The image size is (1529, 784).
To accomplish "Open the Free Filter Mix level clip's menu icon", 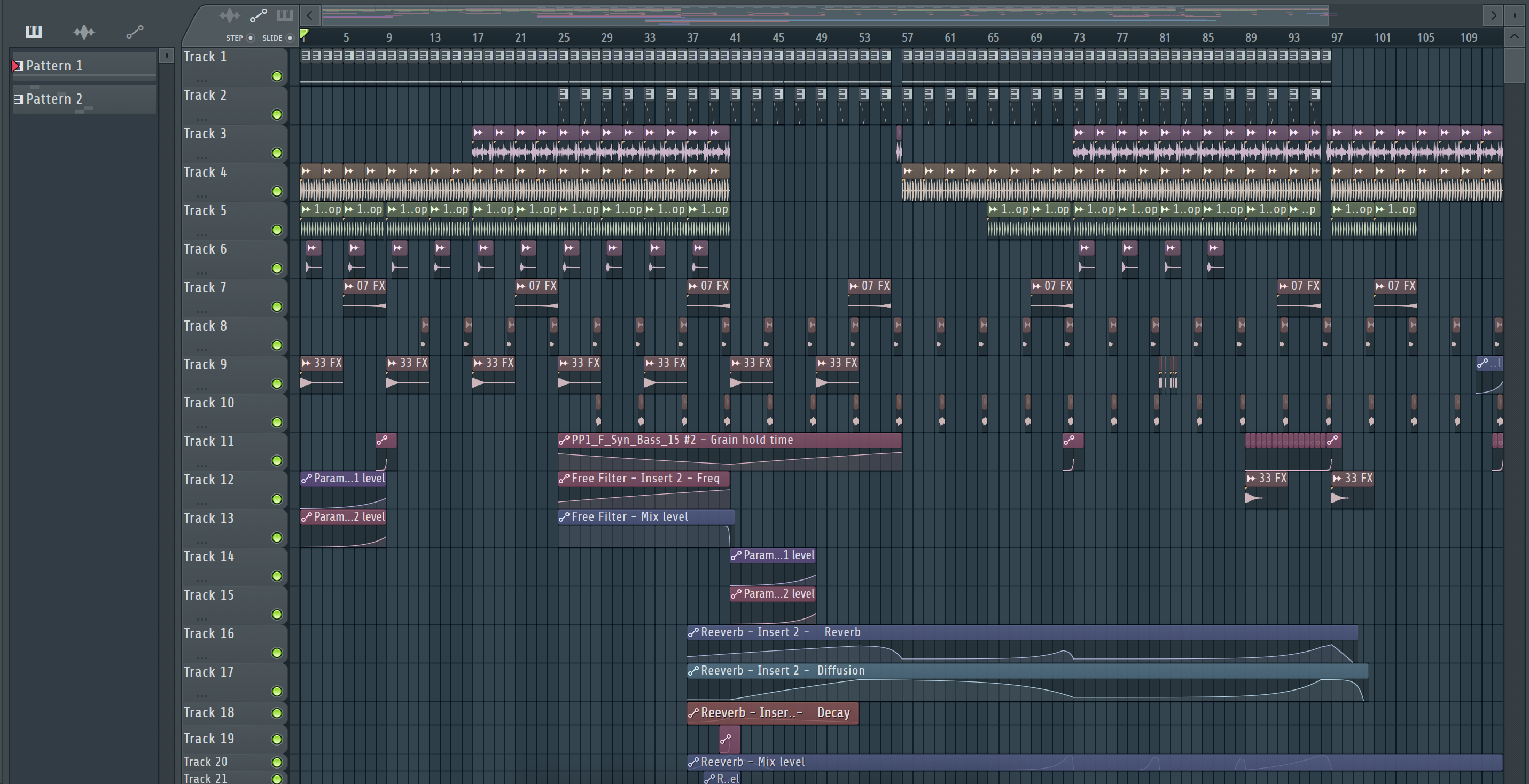I will coord(564,518).
